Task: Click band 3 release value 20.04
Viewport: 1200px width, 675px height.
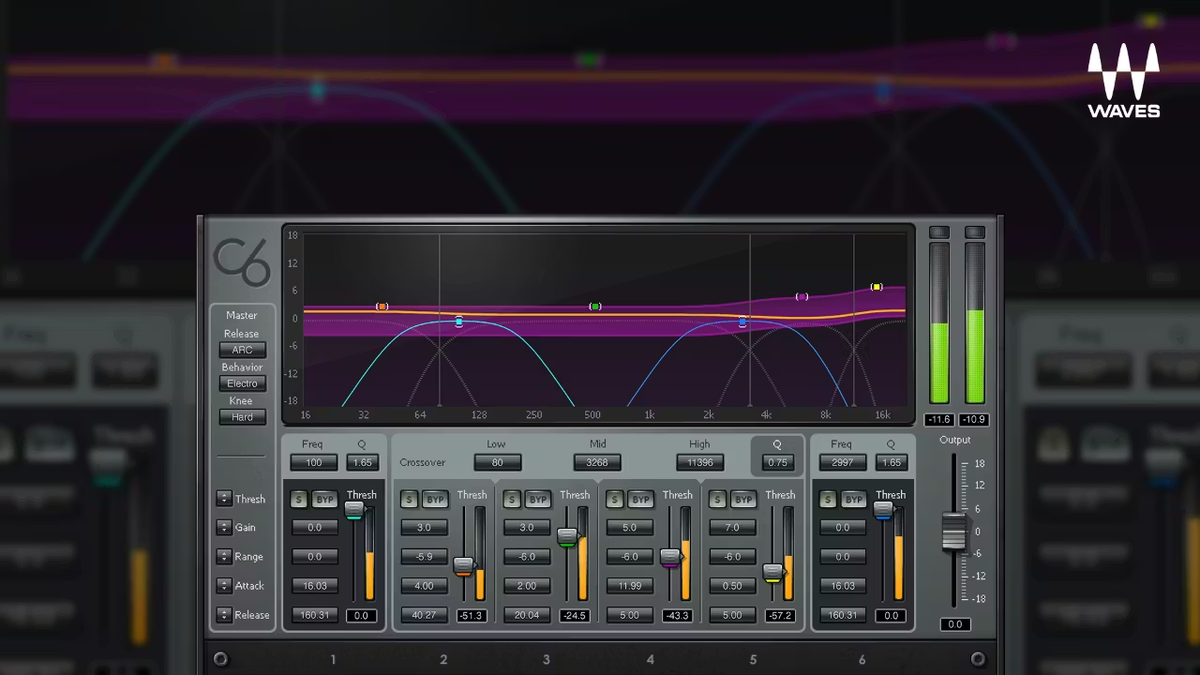Action: (x=527, y=615)
